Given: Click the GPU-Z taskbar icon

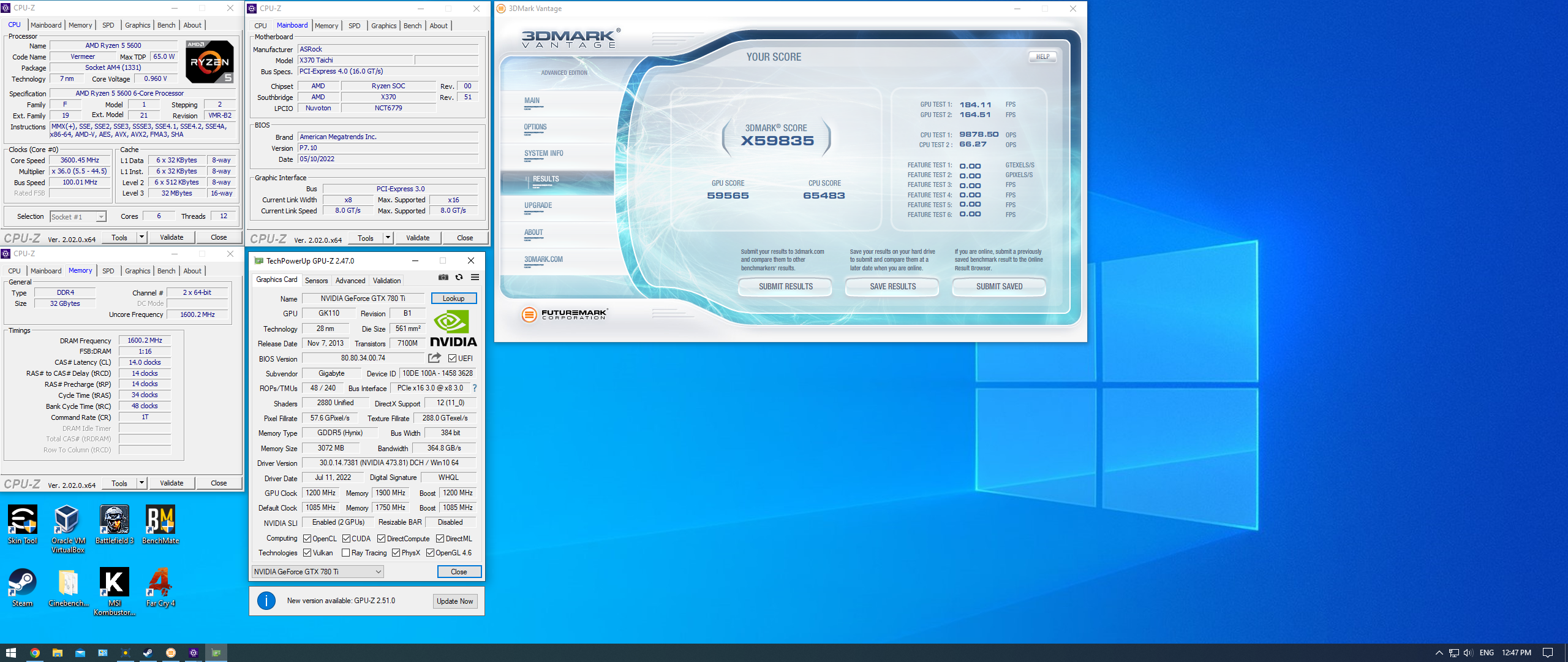Looking at the screenshot, I should [x=216, y=653].
